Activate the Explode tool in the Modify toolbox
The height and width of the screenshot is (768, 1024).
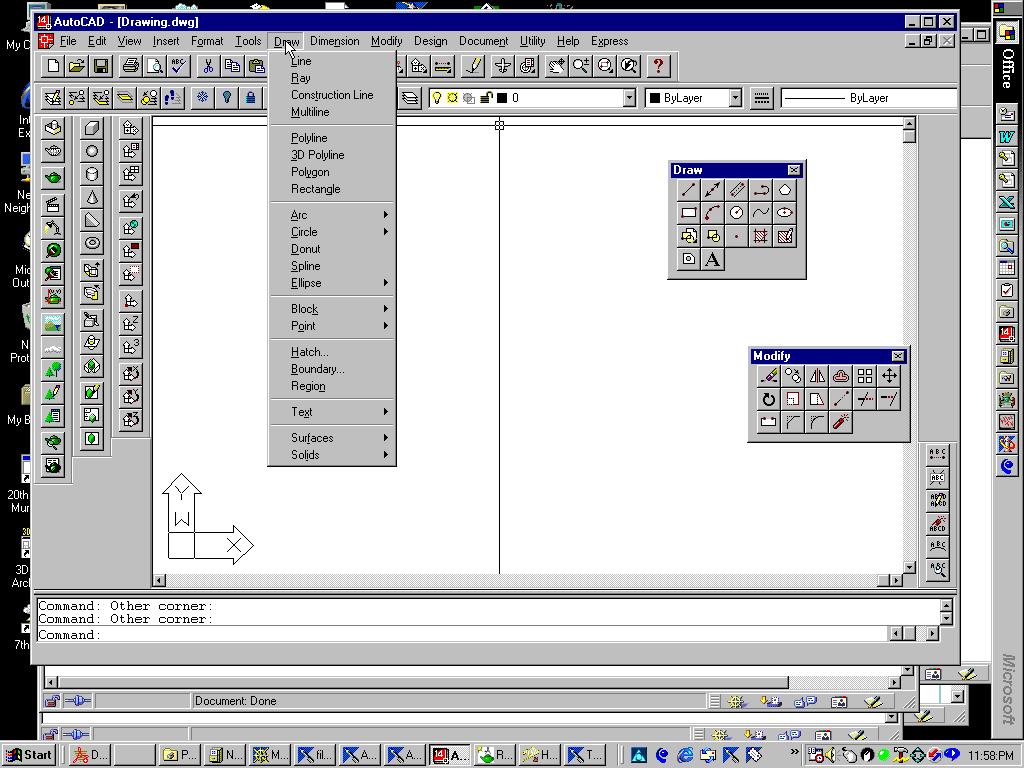point(840,422)
